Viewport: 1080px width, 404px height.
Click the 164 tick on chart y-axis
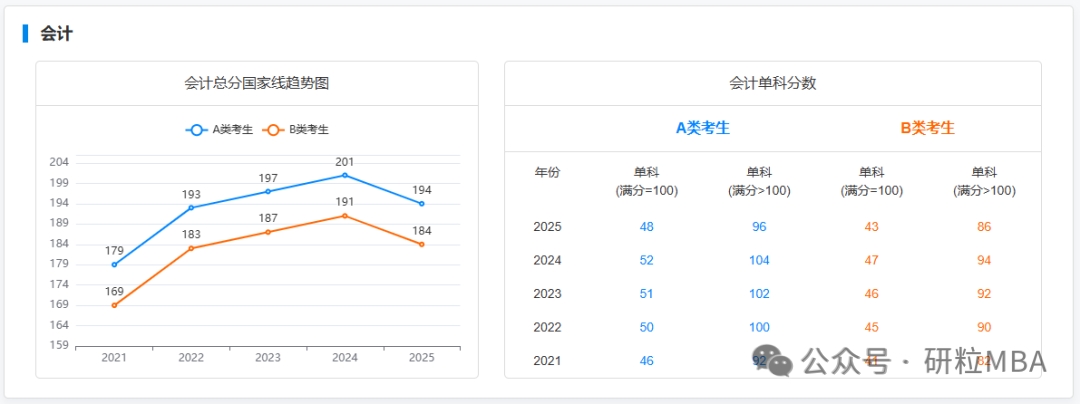[60, 325]
